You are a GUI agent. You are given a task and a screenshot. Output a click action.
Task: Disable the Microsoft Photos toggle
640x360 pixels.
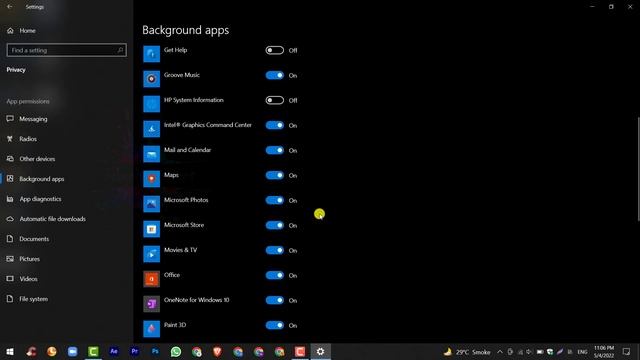[x=275, y=200]
